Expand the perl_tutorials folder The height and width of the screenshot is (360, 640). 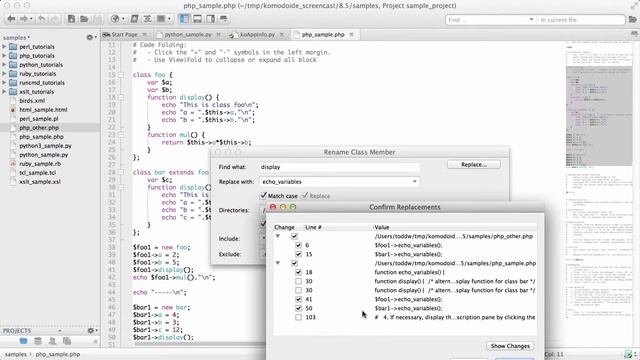pyautogui.click(x=4, y=47)
